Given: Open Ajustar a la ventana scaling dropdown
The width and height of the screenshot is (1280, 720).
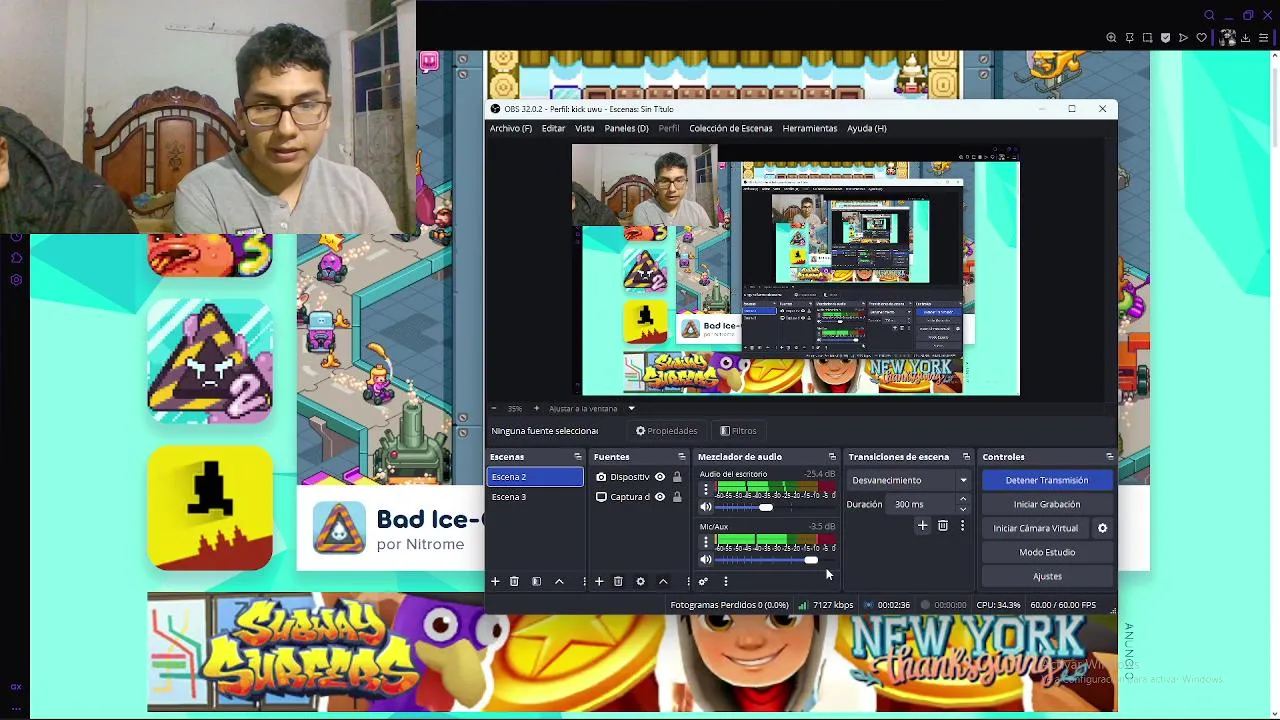Looking at the screenshot, I should coord(592,408).
